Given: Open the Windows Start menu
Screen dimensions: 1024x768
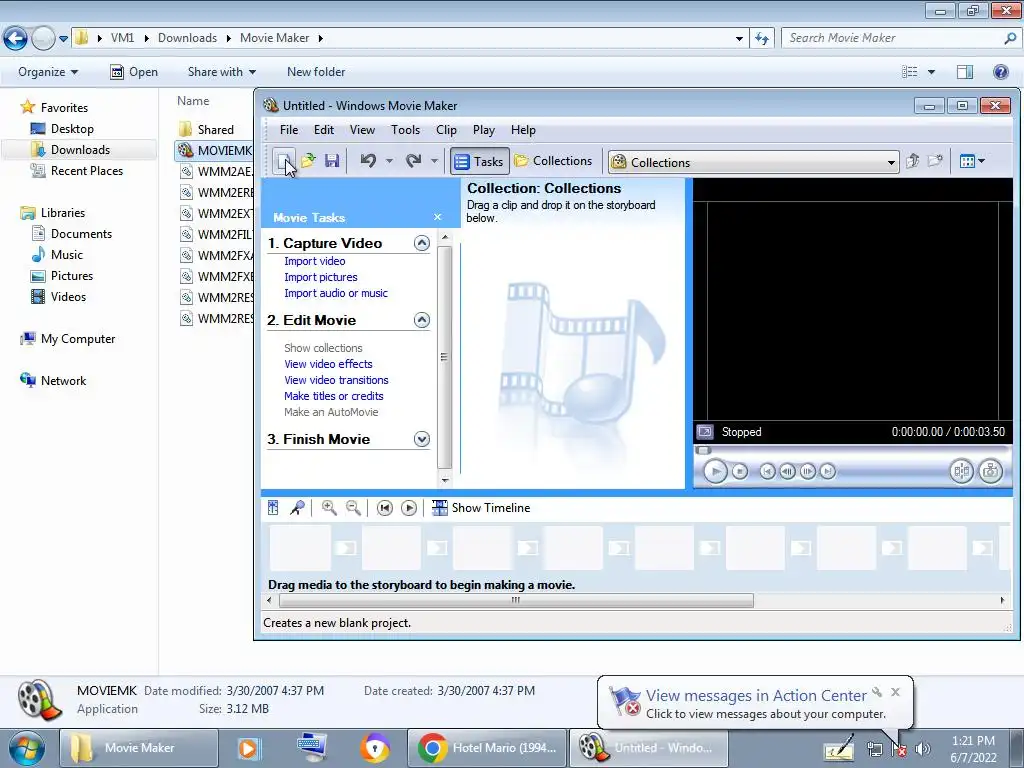Looking at the screenshot, I should 26,748.
